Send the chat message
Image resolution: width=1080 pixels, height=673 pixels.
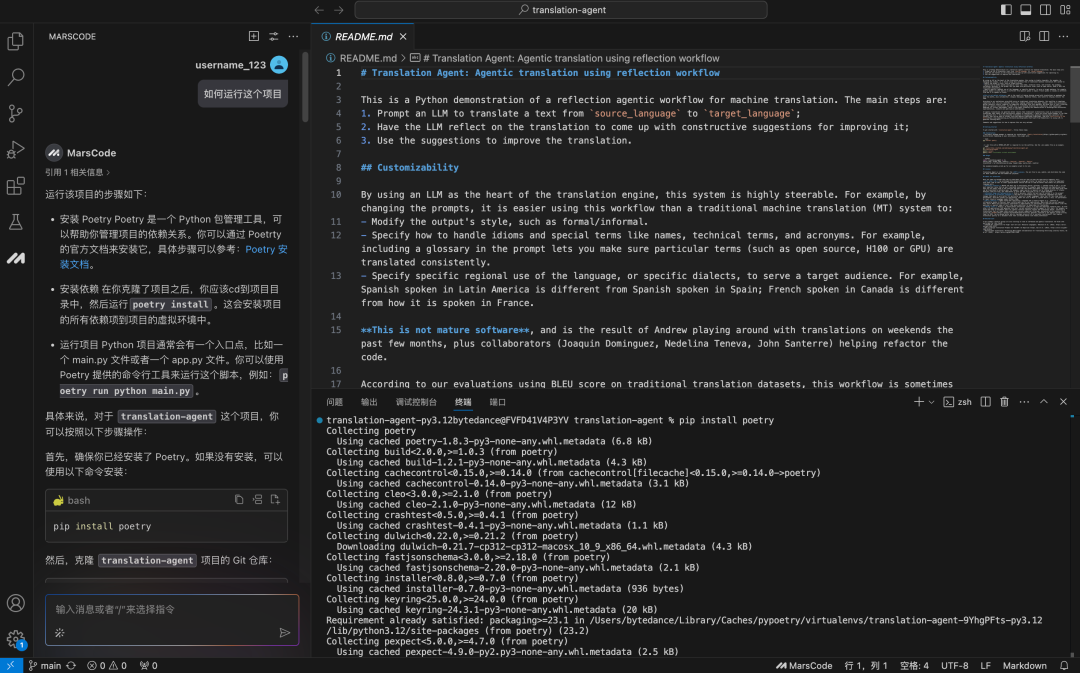coord(284,632)
